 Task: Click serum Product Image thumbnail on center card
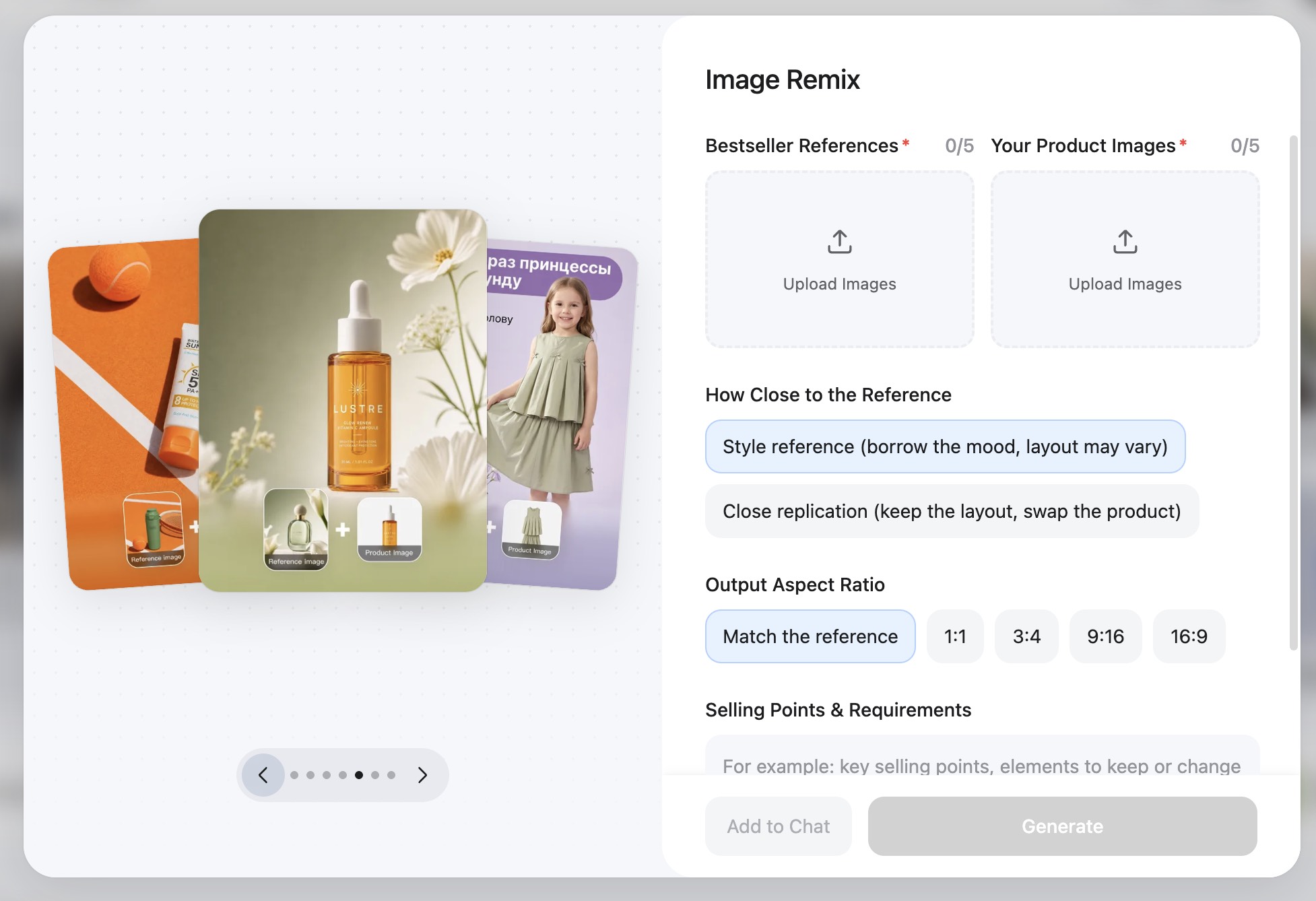(x=389, y=529)
